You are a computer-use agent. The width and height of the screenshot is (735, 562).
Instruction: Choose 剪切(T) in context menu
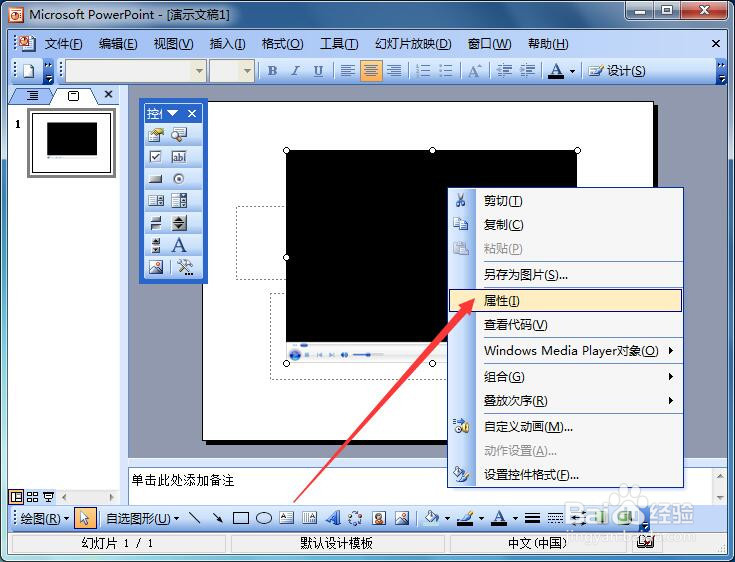coord(565,201)
